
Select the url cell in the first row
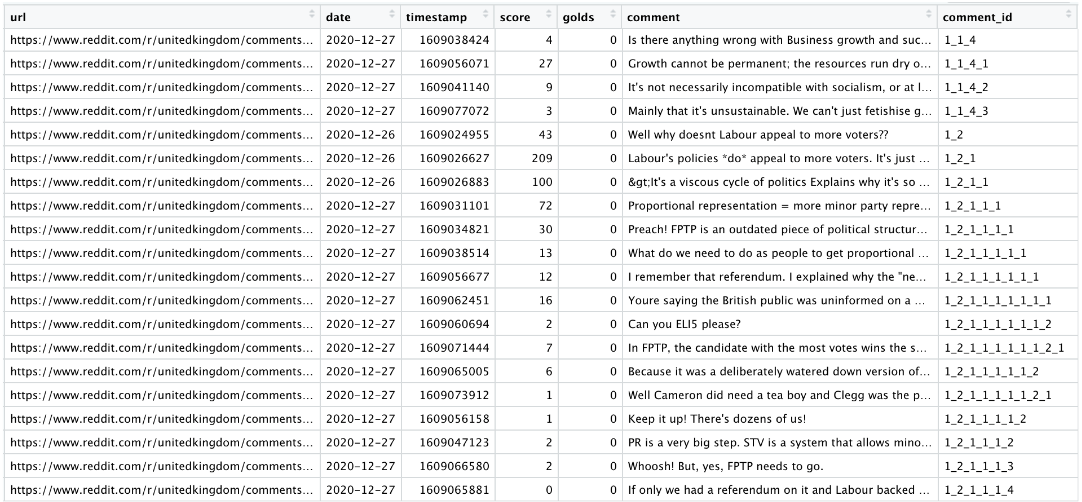point(163,40)
